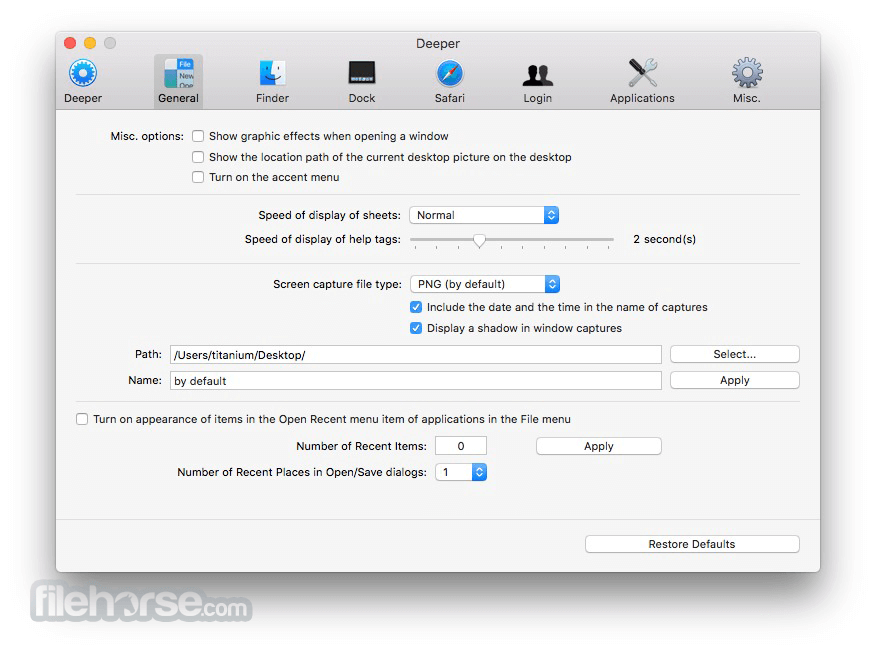Open the Dock settings pane

pos(361,81)
